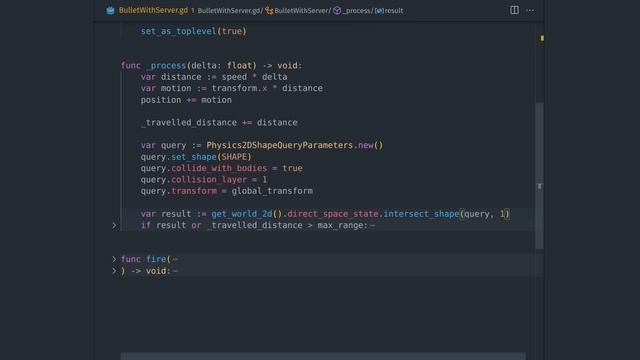
Task: Click 'global_transform' value
Action: pos(272,191)
